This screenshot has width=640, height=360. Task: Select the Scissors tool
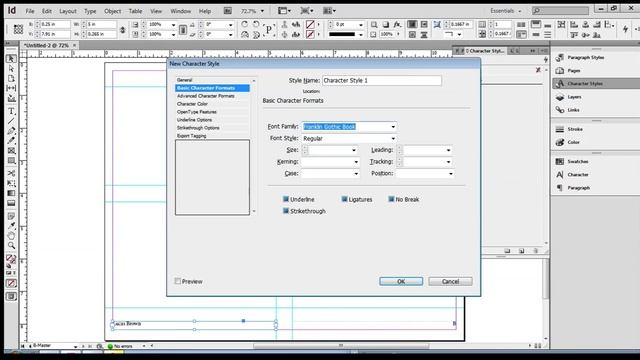11,173
